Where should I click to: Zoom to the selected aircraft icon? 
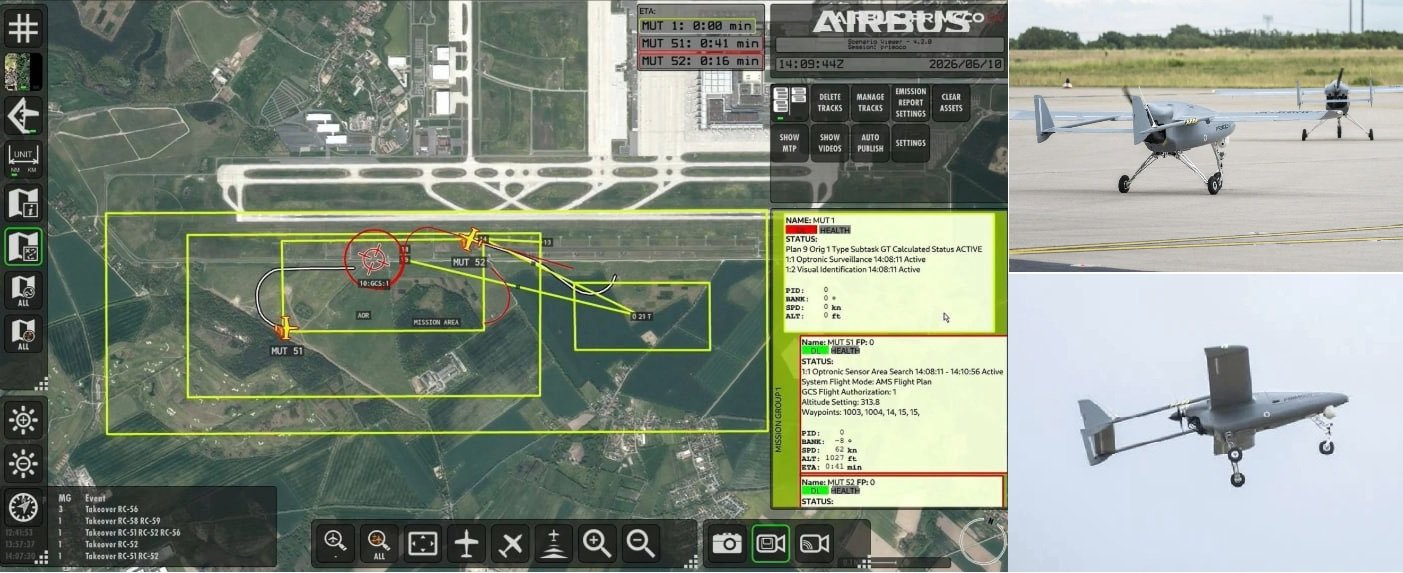(x=335, y=544)
